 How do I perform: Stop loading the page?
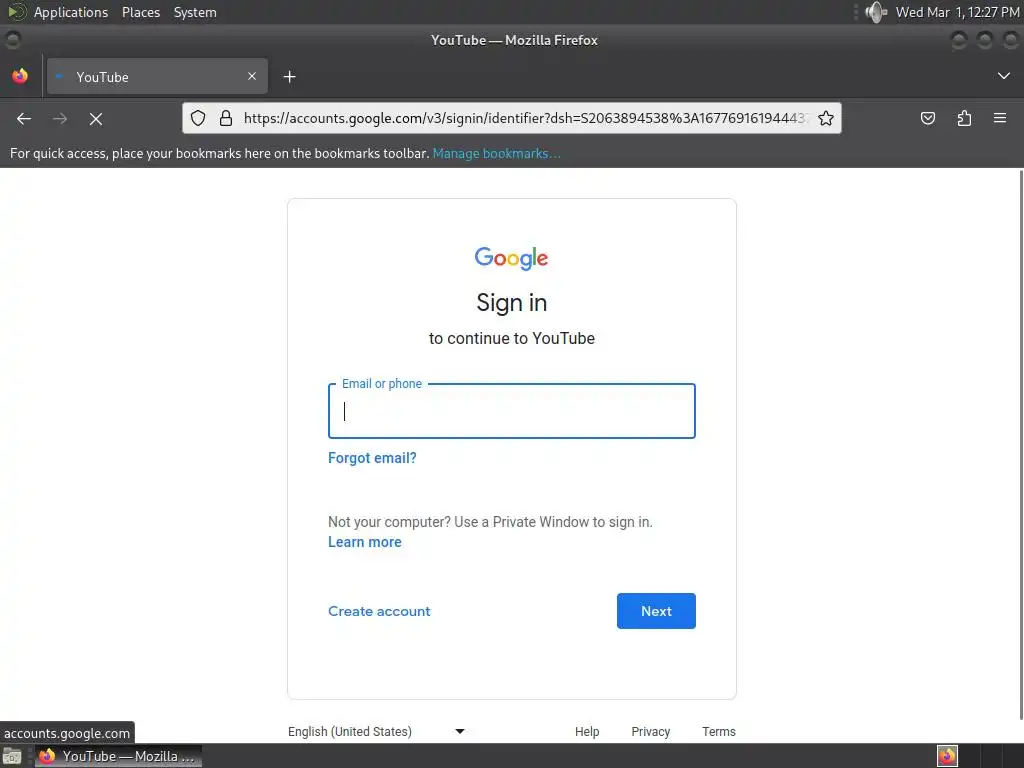[x=96, y=119]
